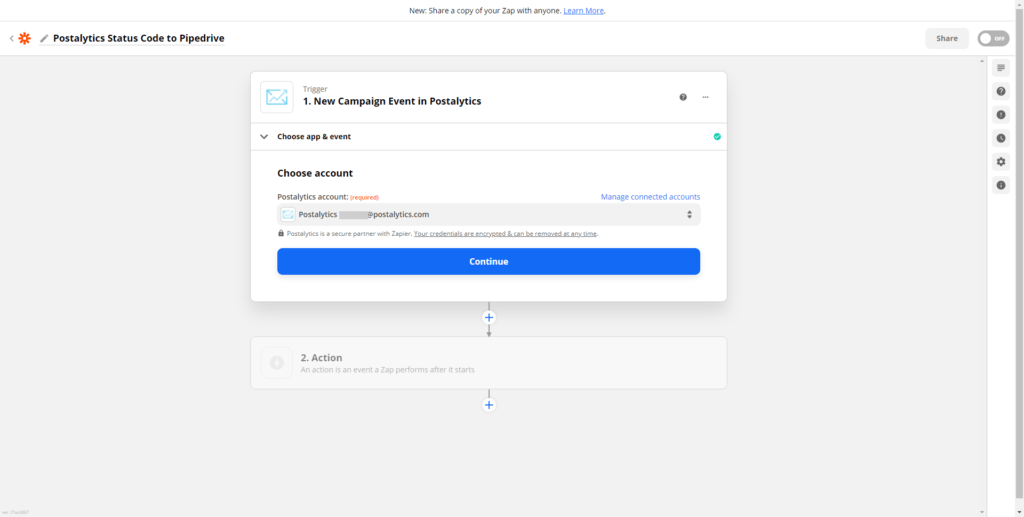
Task: Open the help question icon in right sidebar
Action: point(1000,91)
